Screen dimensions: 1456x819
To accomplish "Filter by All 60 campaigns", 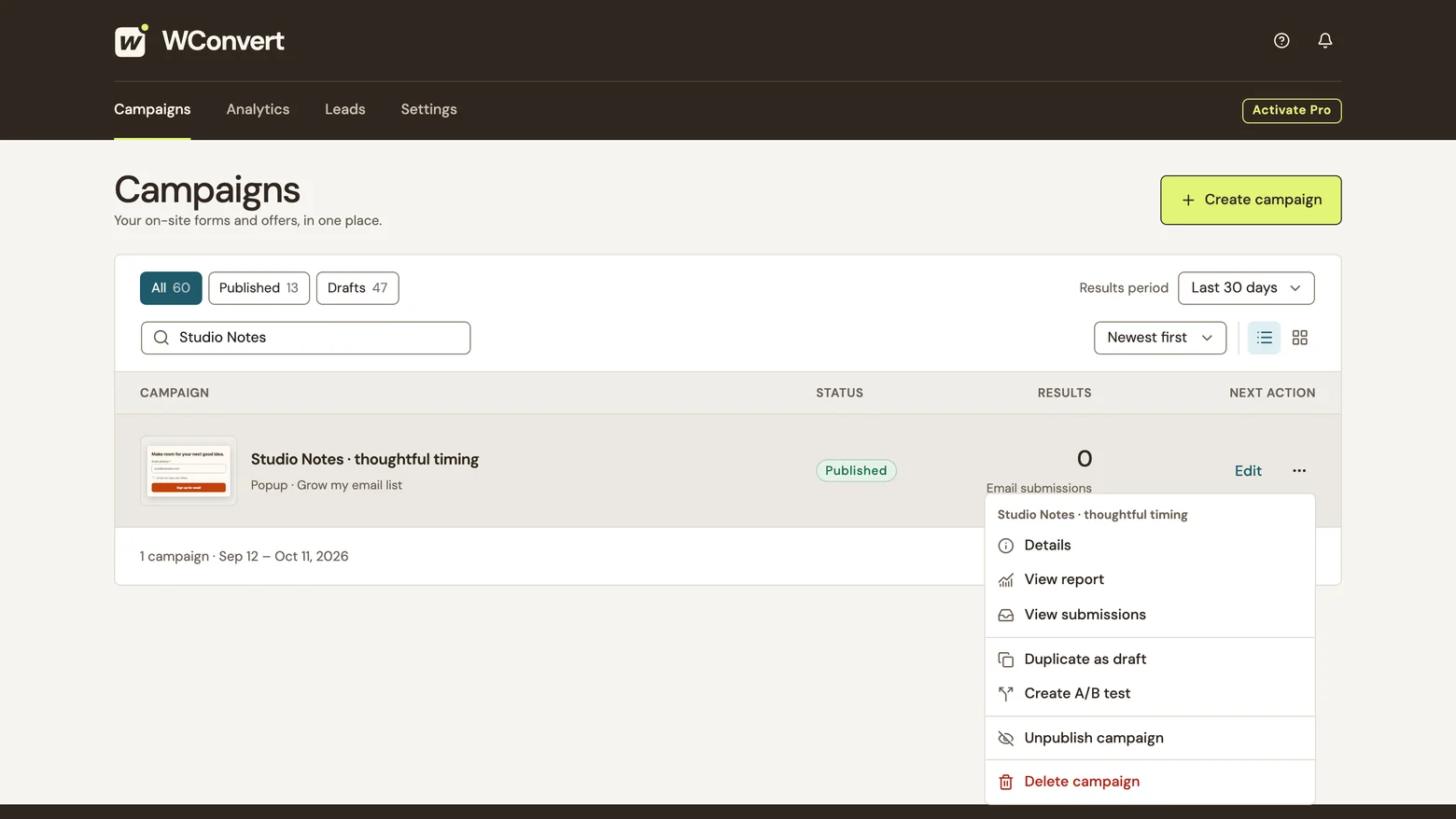I will tap(171, 288).
